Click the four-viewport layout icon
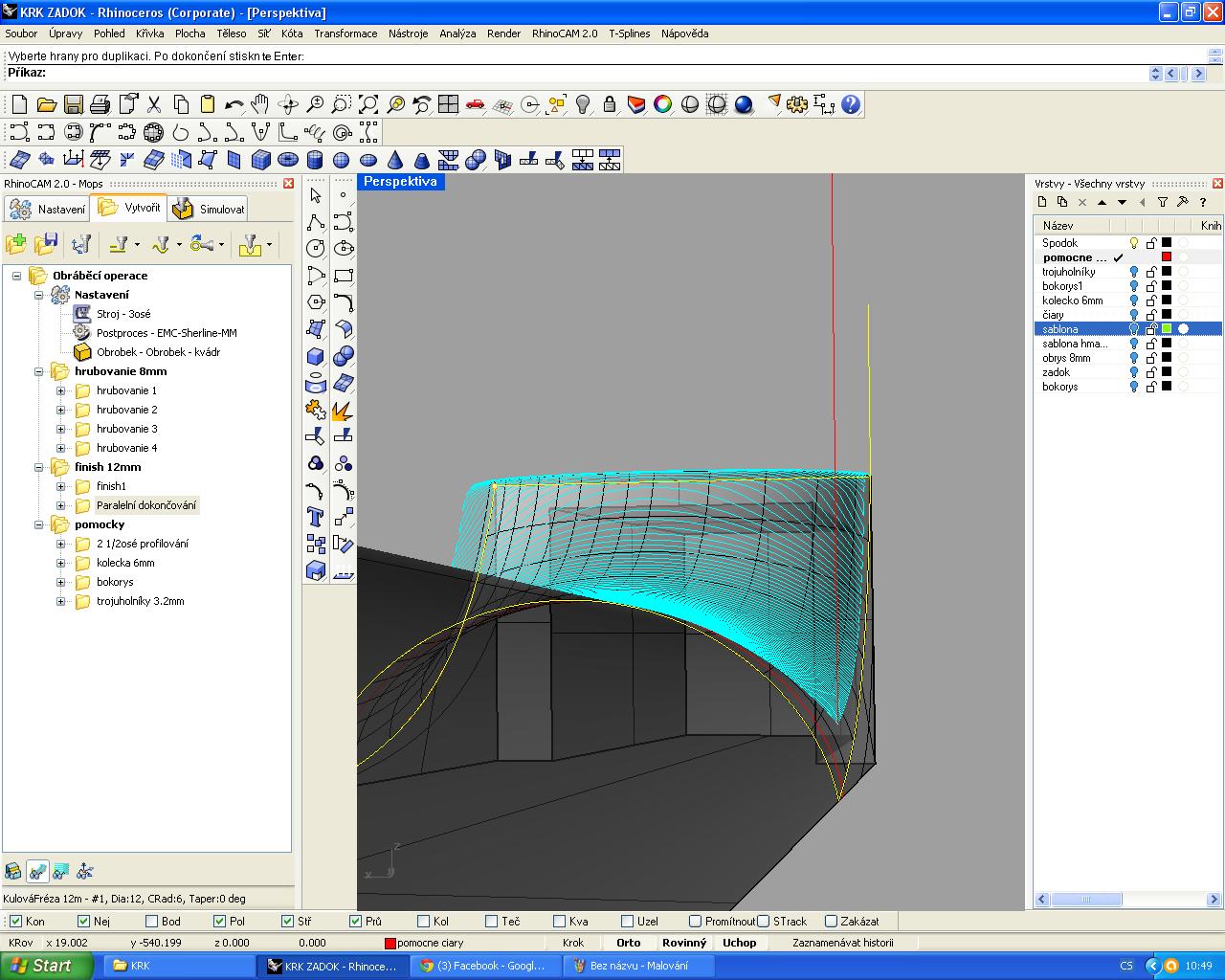Image resolution: width=1225 pixels, height=980 pixels. point(449,104)
